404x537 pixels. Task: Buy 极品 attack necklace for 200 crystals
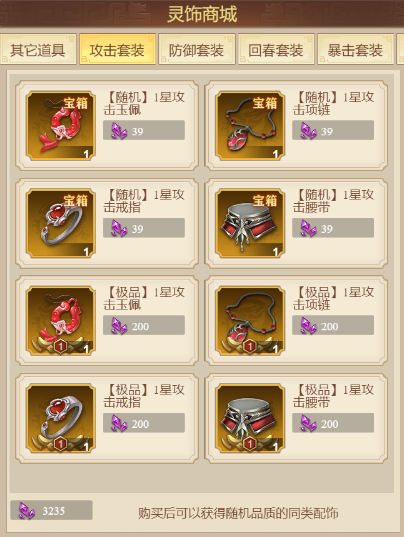click(x=333, y=325)
